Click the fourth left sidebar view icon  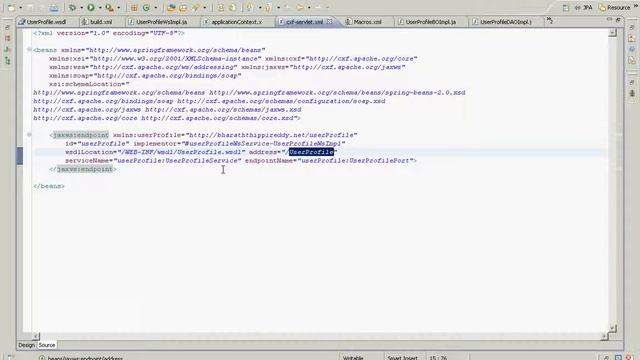(x=7, y=61)
